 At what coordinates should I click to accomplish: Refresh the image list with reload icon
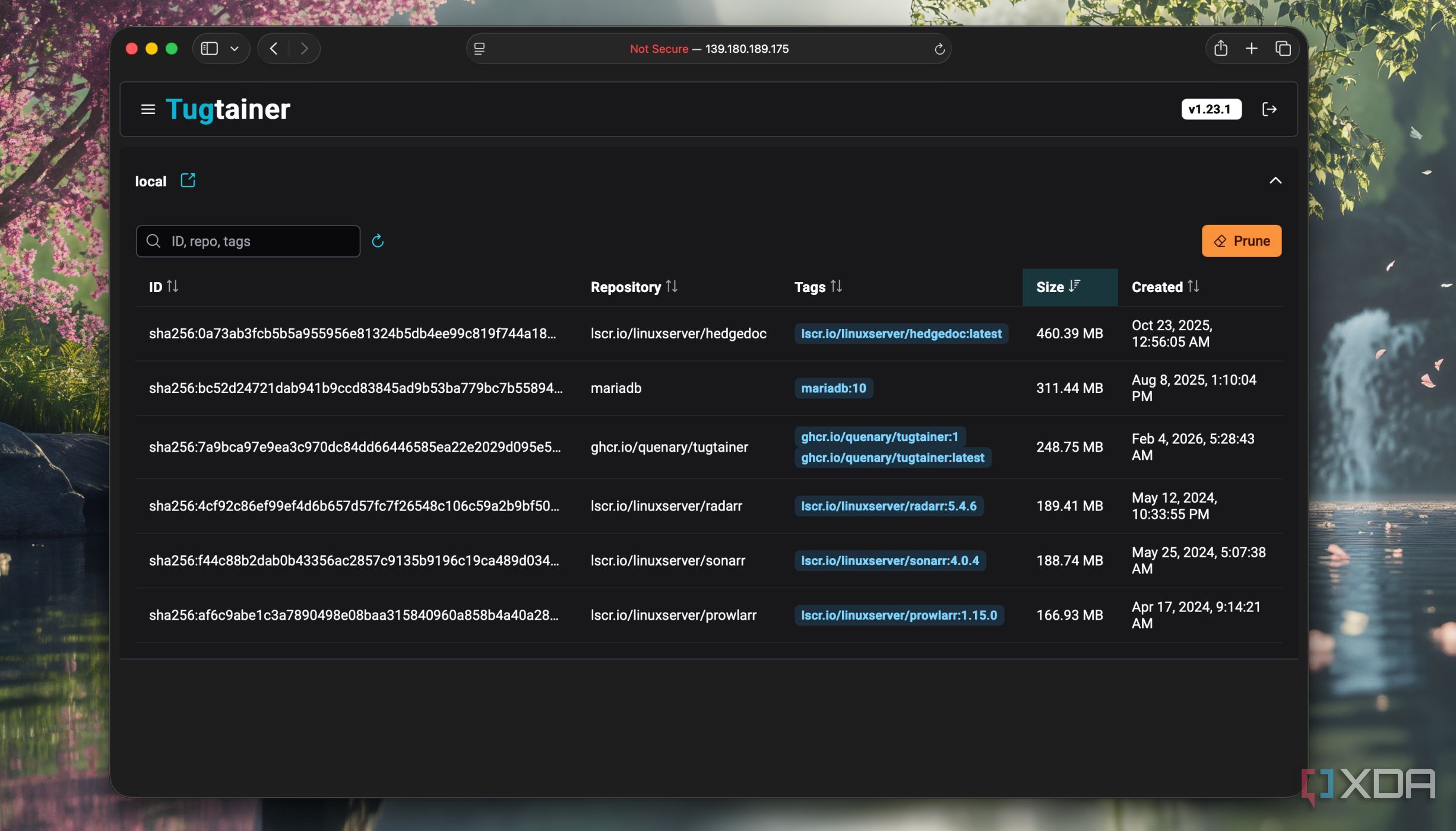(x=378, y=241)
